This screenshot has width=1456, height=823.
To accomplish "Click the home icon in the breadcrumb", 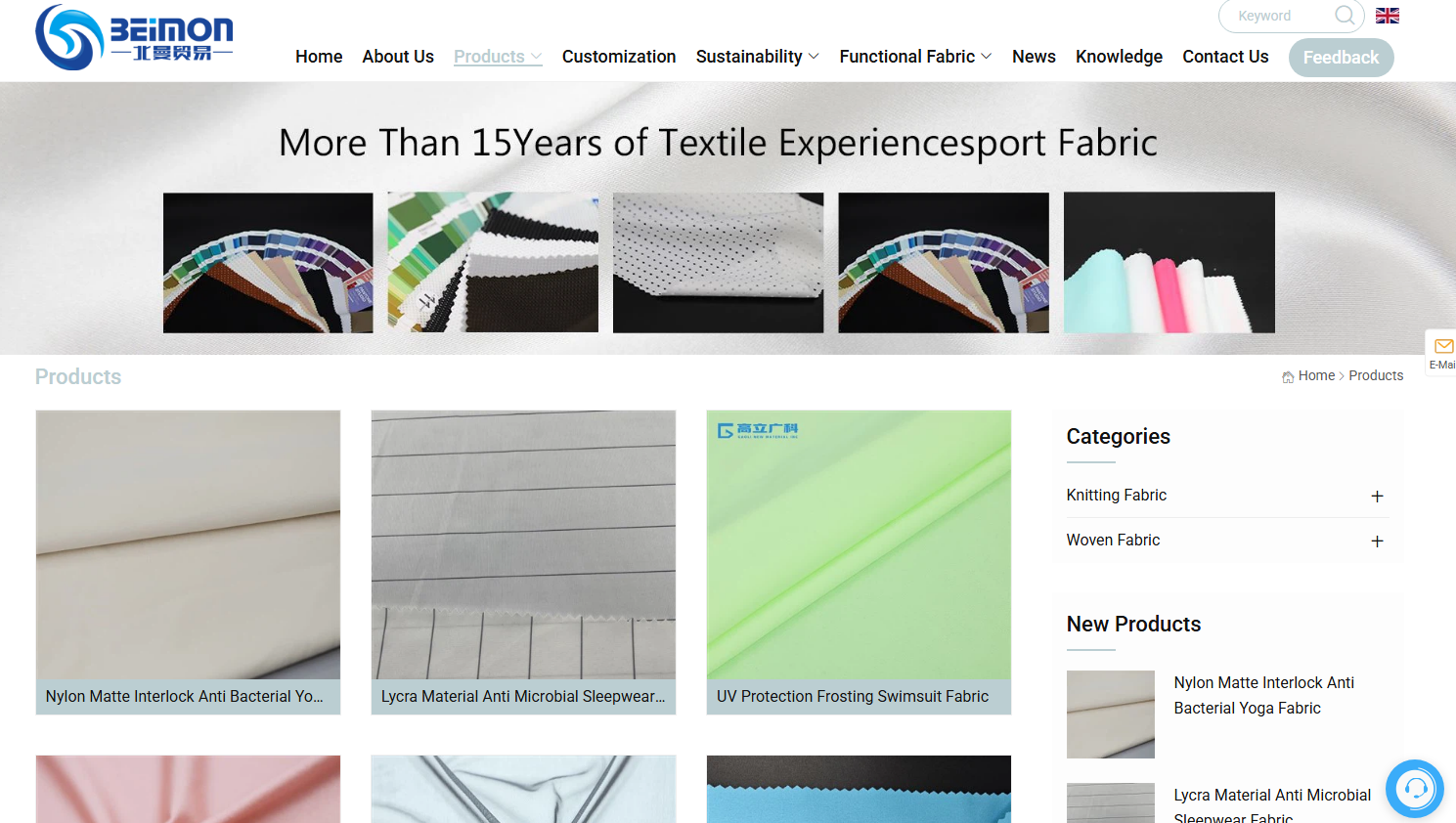I will (x=1288, y=376).
